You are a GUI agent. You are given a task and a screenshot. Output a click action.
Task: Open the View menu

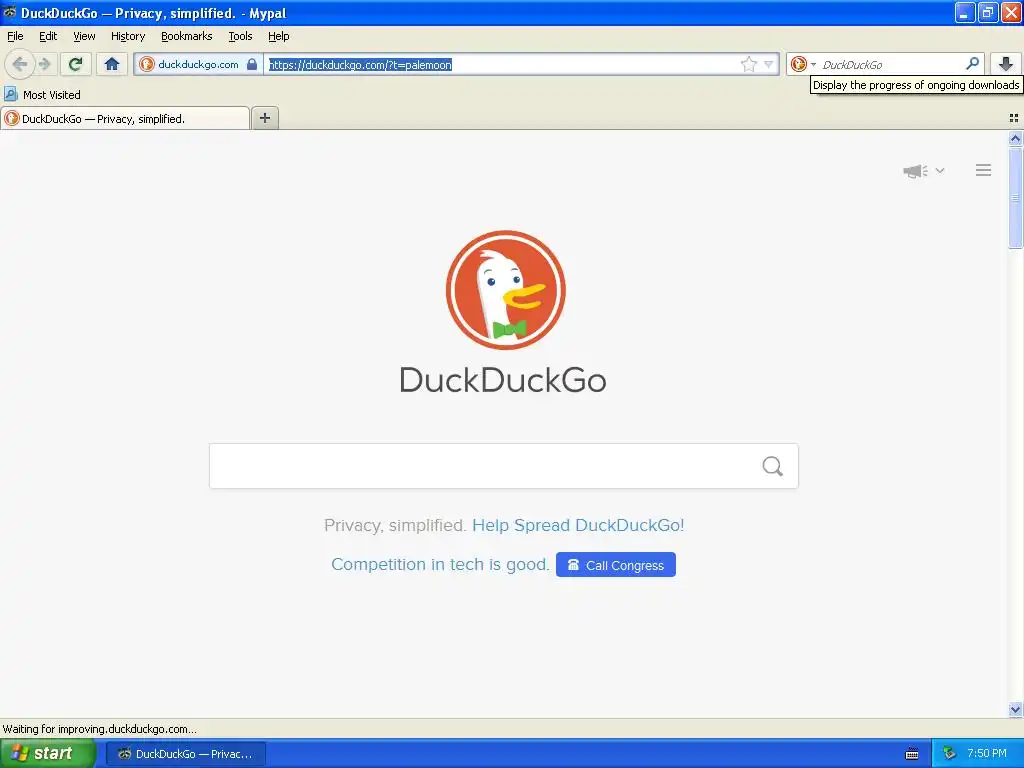(x=84, y=36)
